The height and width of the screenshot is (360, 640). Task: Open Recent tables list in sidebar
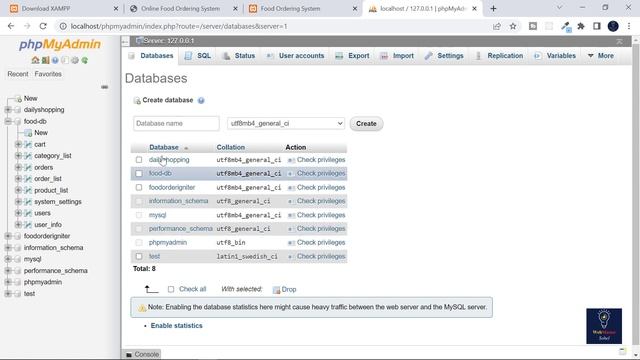18,74
